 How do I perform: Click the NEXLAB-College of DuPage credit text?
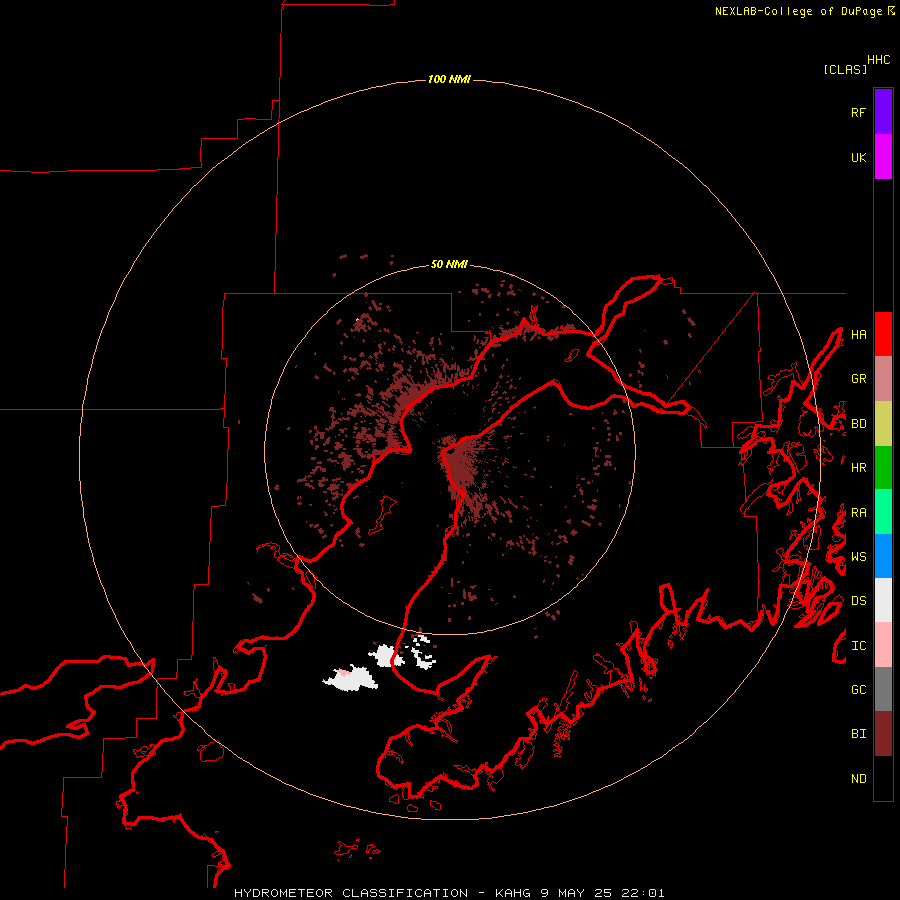coord(805,11)
